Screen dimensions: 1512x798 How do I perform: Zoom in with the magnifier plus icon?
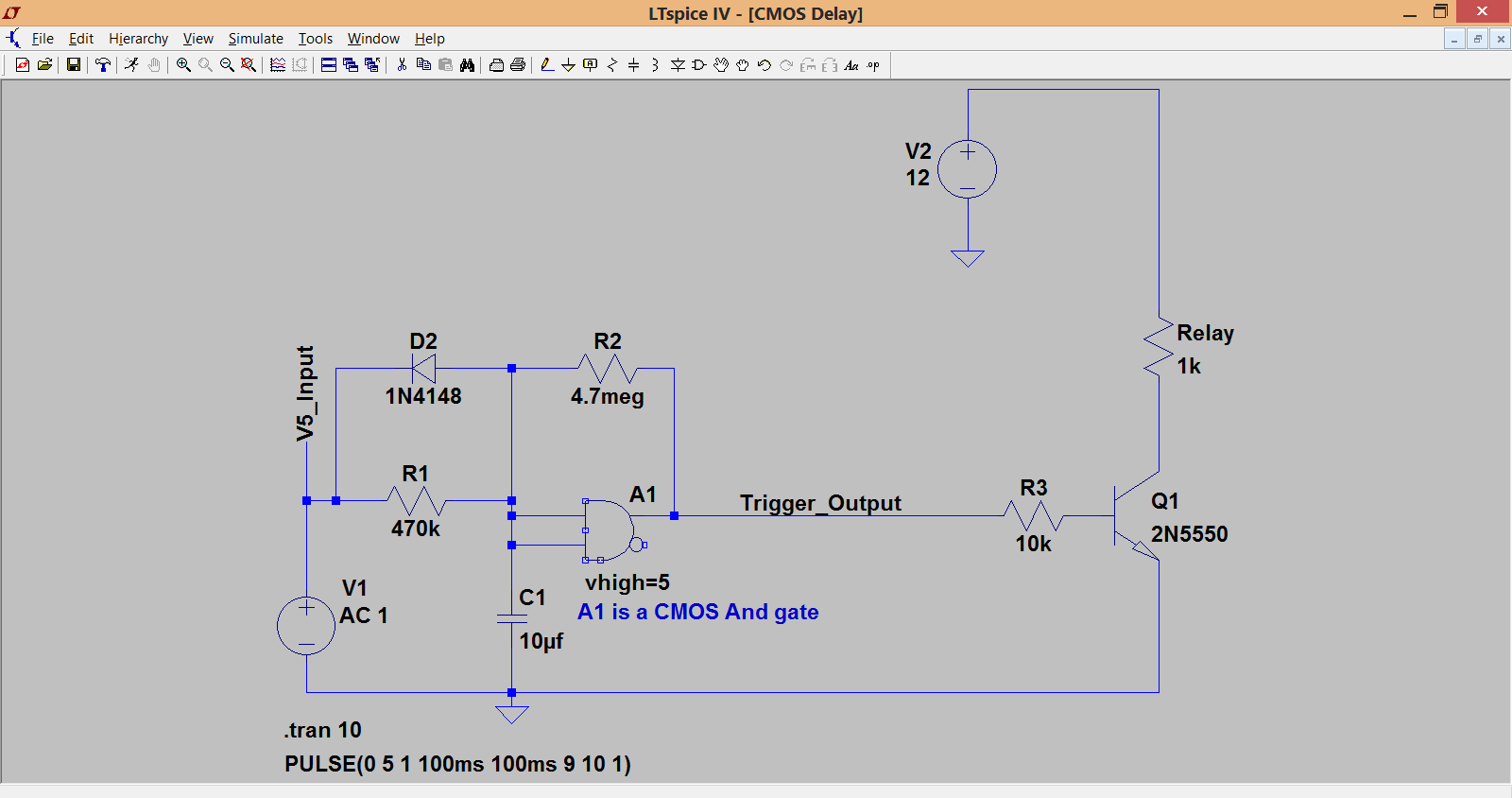coord(183,65)
